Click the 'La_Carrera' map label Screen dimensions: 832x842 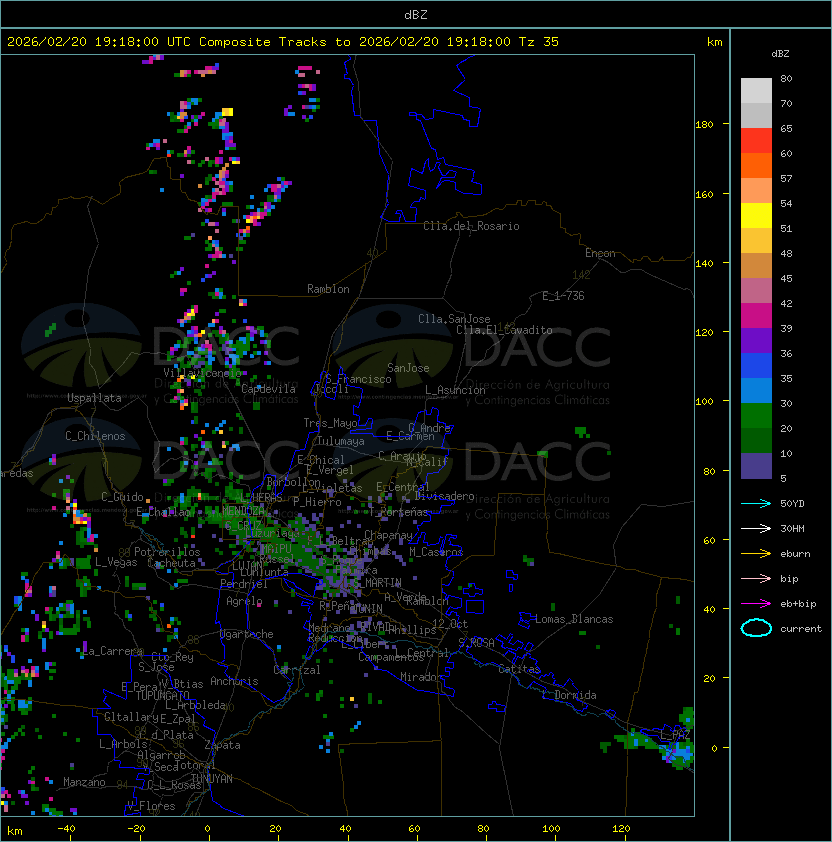pyautogui.click(x=113, y=651)
